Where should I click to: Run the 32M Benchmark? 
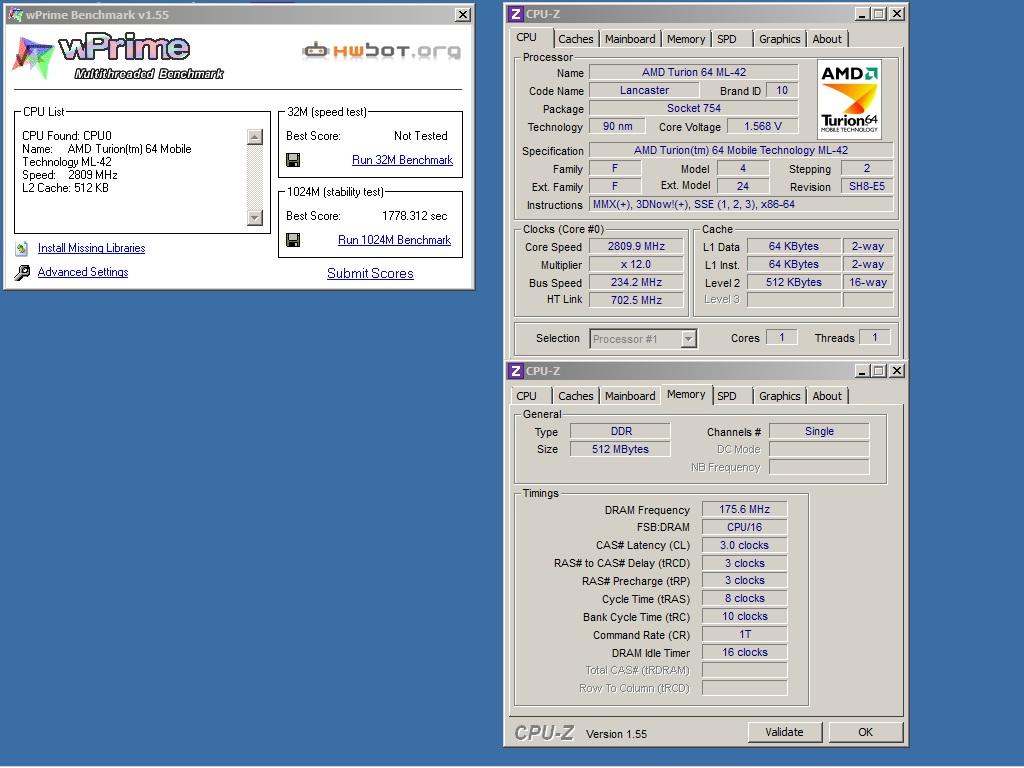402,160
